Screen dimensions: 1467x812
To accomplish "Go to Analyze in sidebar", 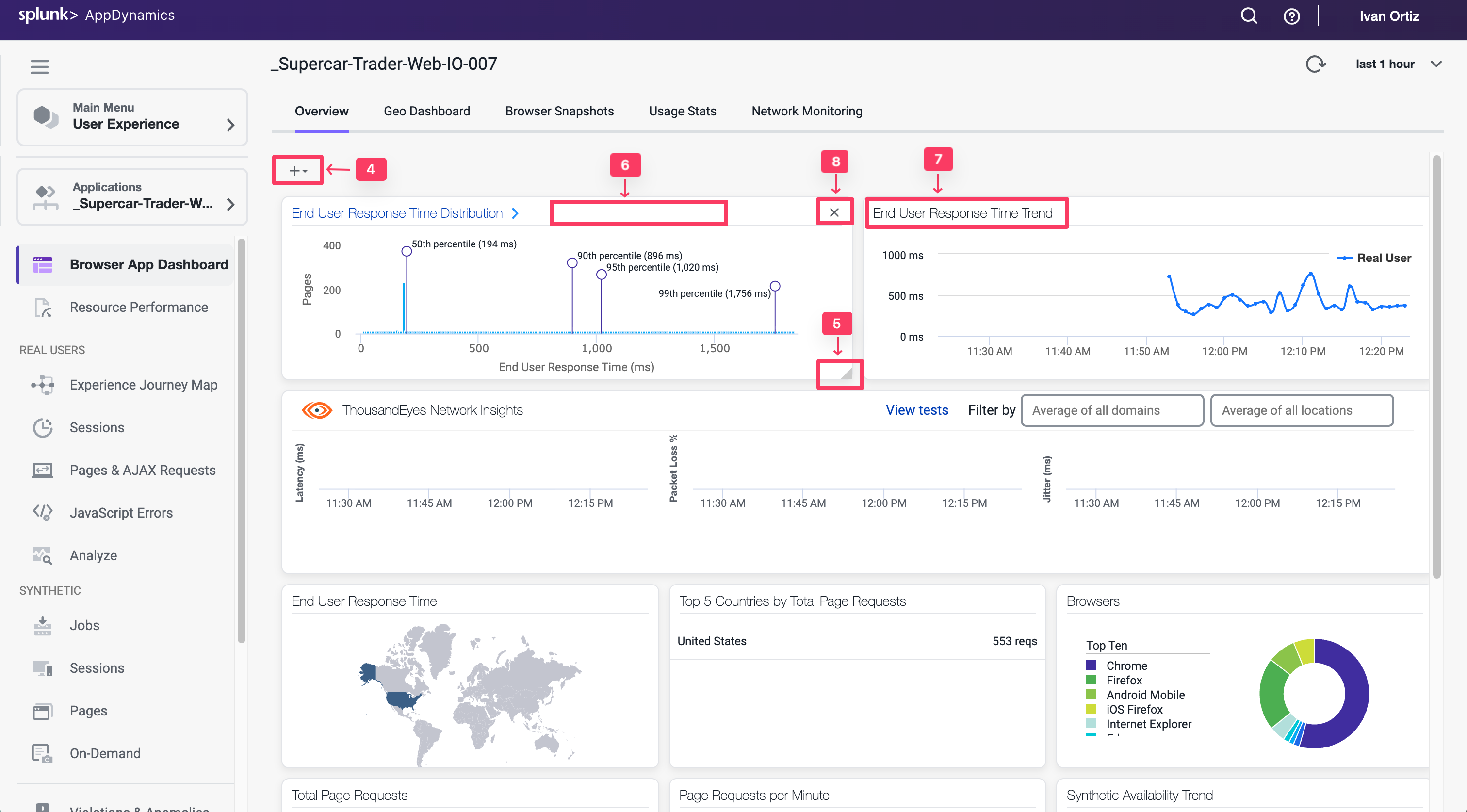I will tap(94, 555).
